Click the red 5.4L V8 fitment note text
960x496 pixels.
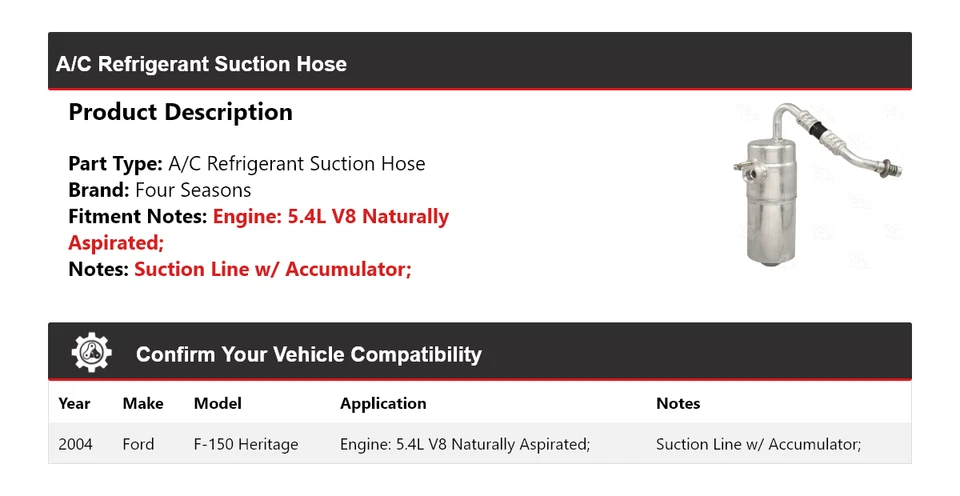coord(330,217)
